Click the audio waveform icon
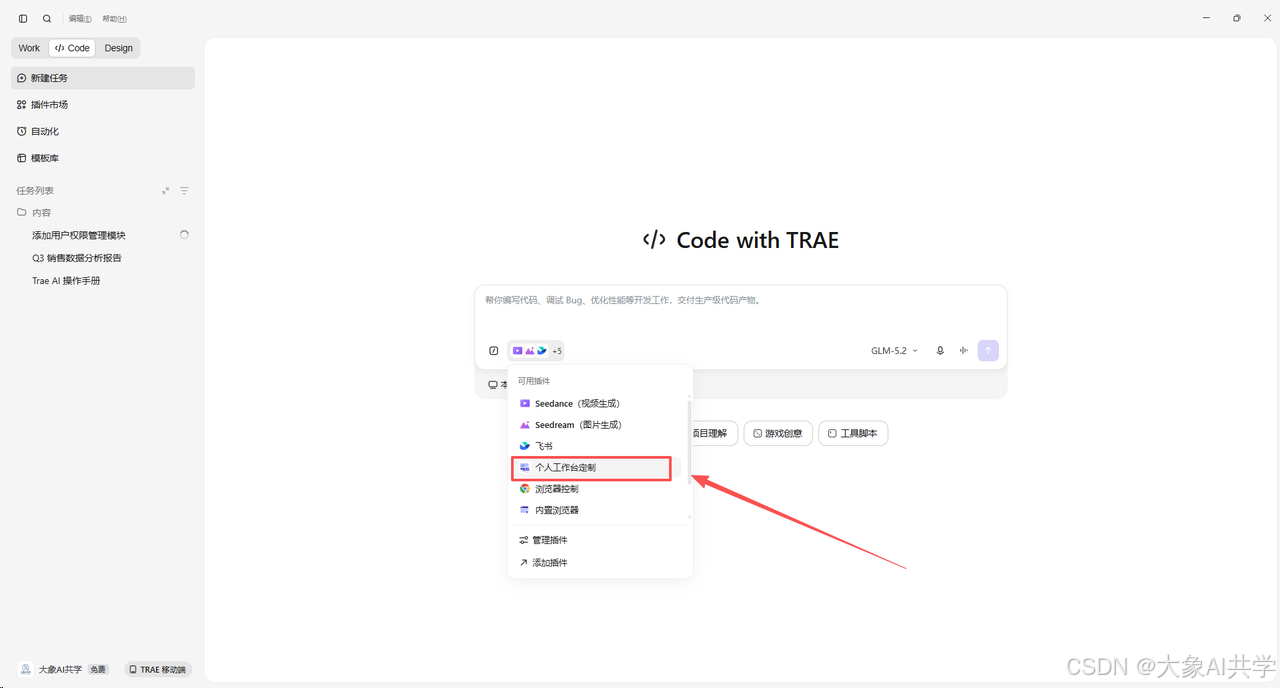1280x688 pixels. click(964, 351)
